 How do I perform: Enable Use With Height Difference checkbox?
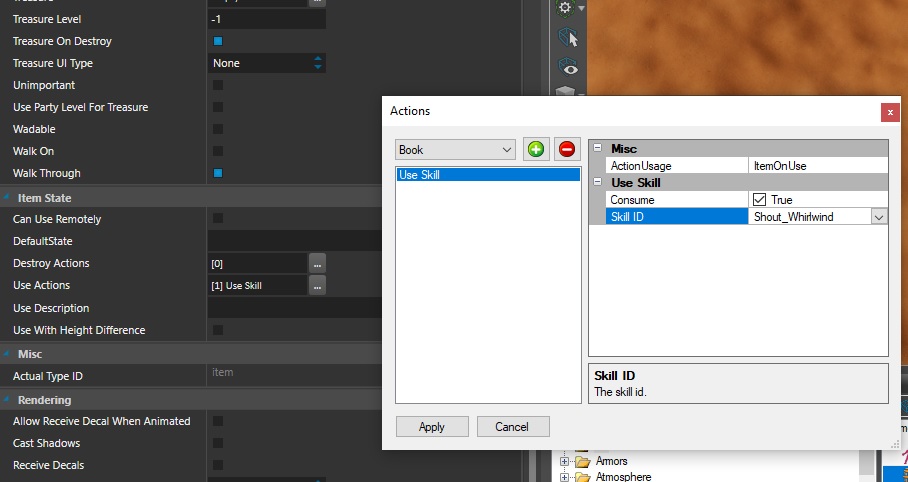[x=218, y=330]
